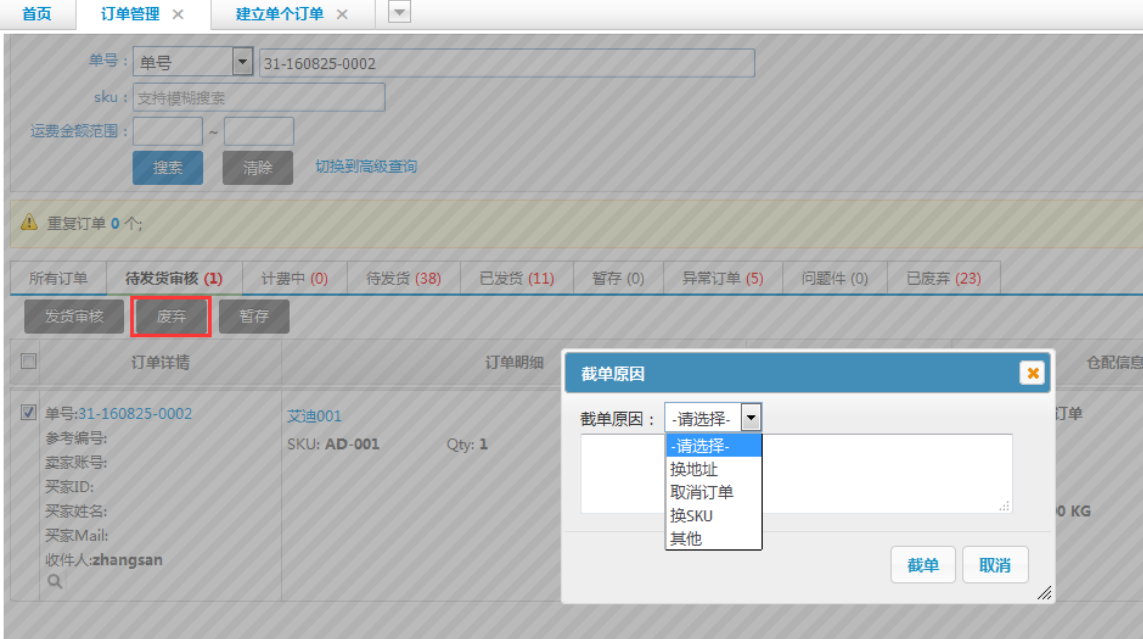Check the order 31-160825-0002 row checkbox
Image resolution: width=1143 pixels, height=639 pixels.
point(28,413)
